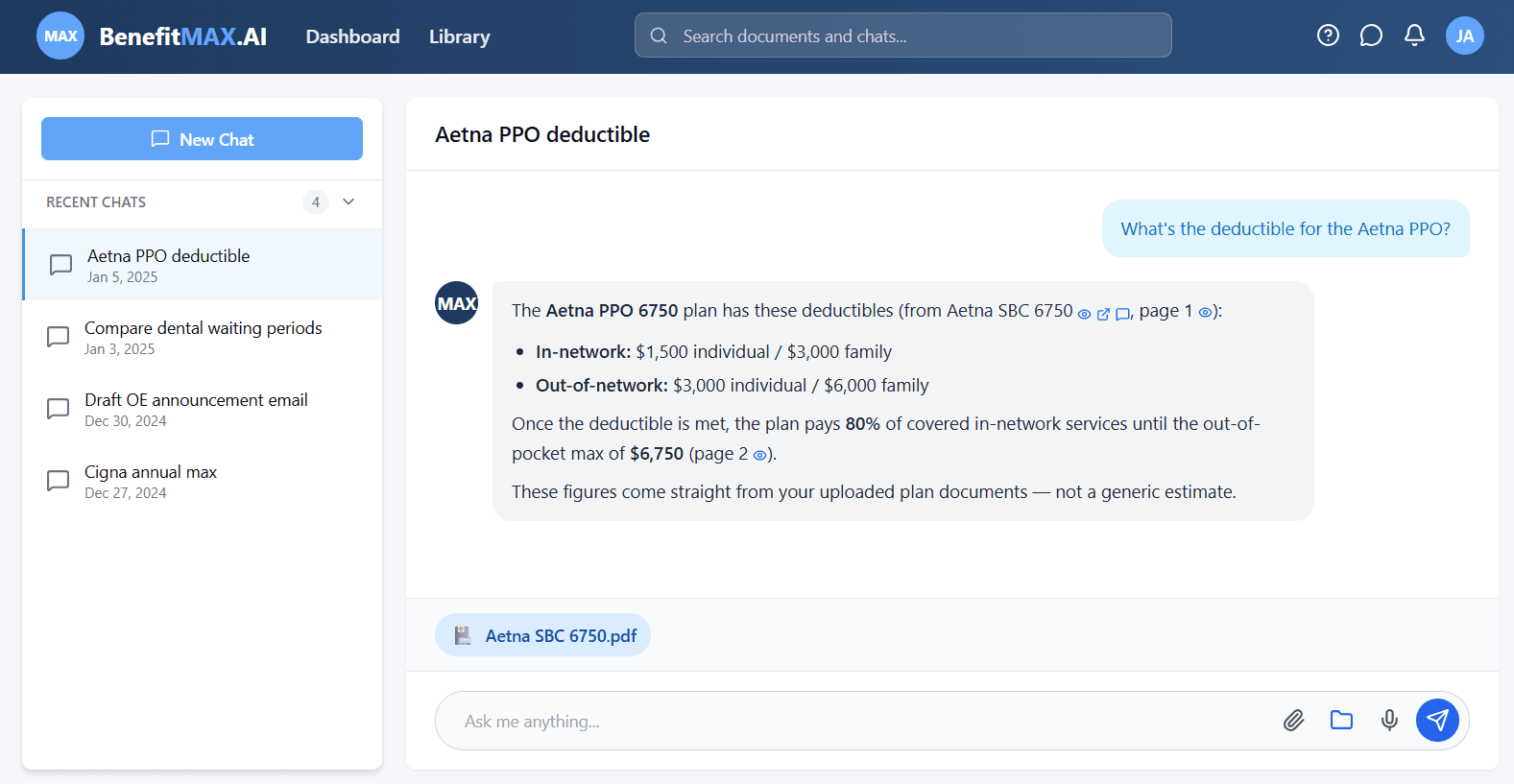Open Compare dental waiting periods chat

point(203,337)
